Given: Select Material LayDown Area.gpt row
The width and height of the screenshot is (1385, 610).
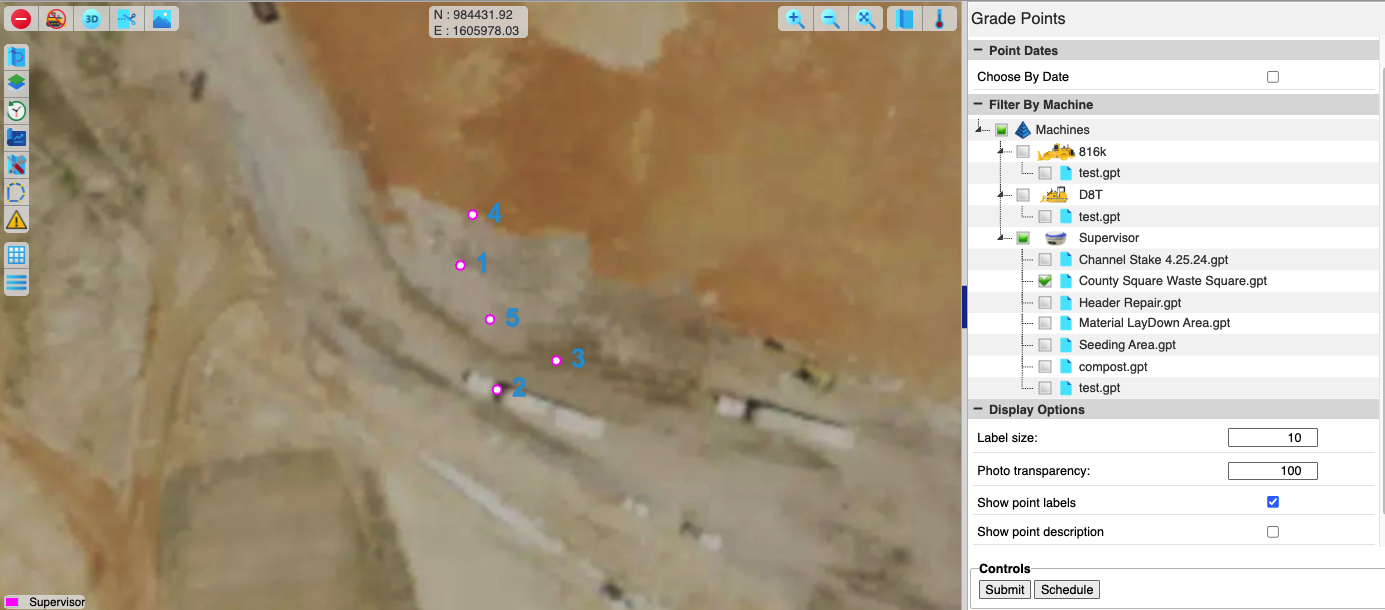Looking at the screenshot, I should [1154, 323].
